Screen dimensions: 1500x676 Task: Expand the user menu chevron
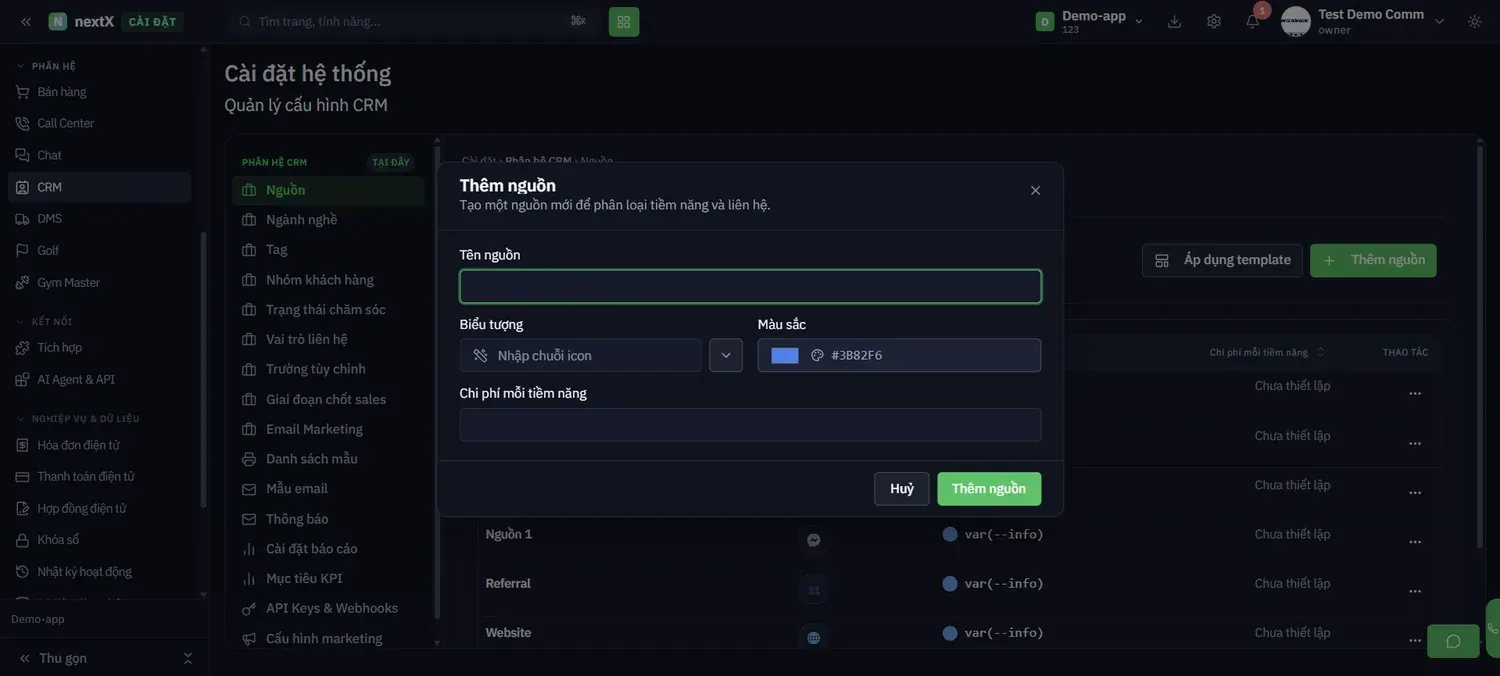(x=1440, y=21)
